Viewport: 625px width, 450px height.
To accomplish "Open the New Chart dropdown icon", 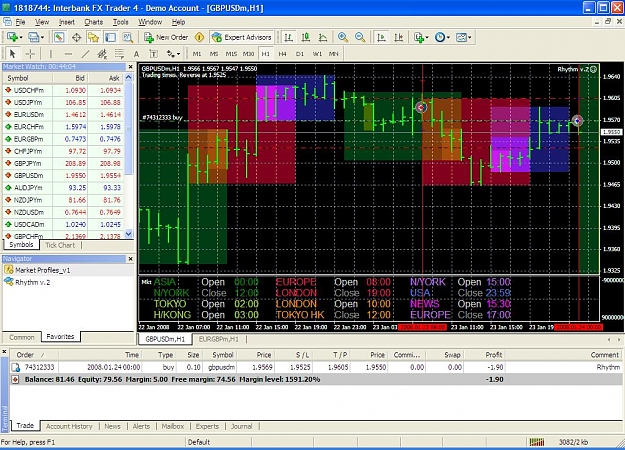I will [x=14, y=37].
